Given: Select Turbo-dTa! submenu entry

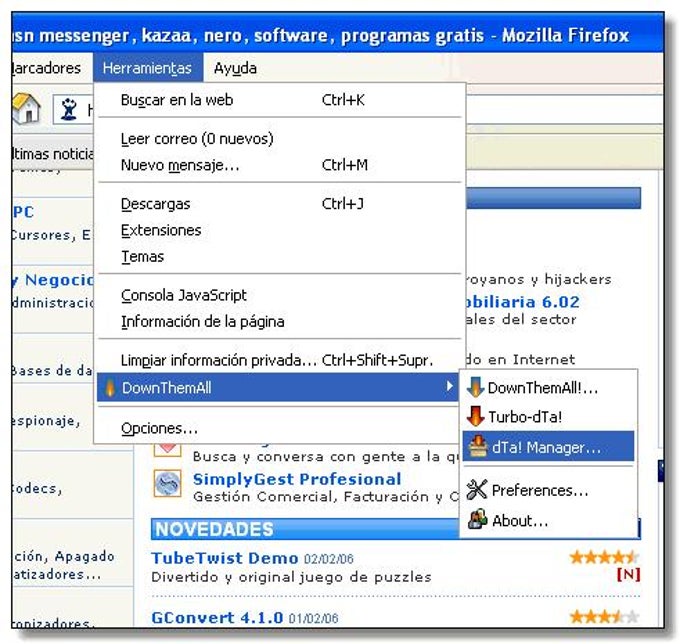Looking at the screenshot, I should coord(549,417).
